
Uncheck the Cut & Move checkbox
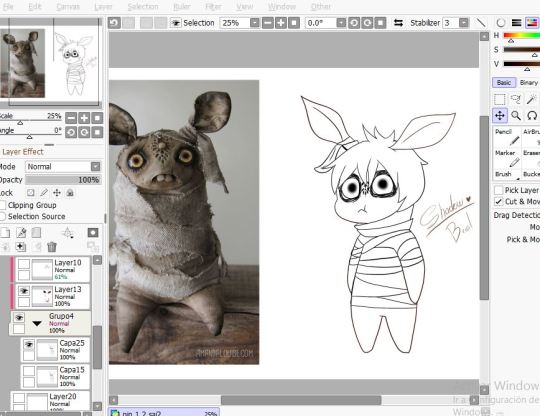(x=498, y=201)
